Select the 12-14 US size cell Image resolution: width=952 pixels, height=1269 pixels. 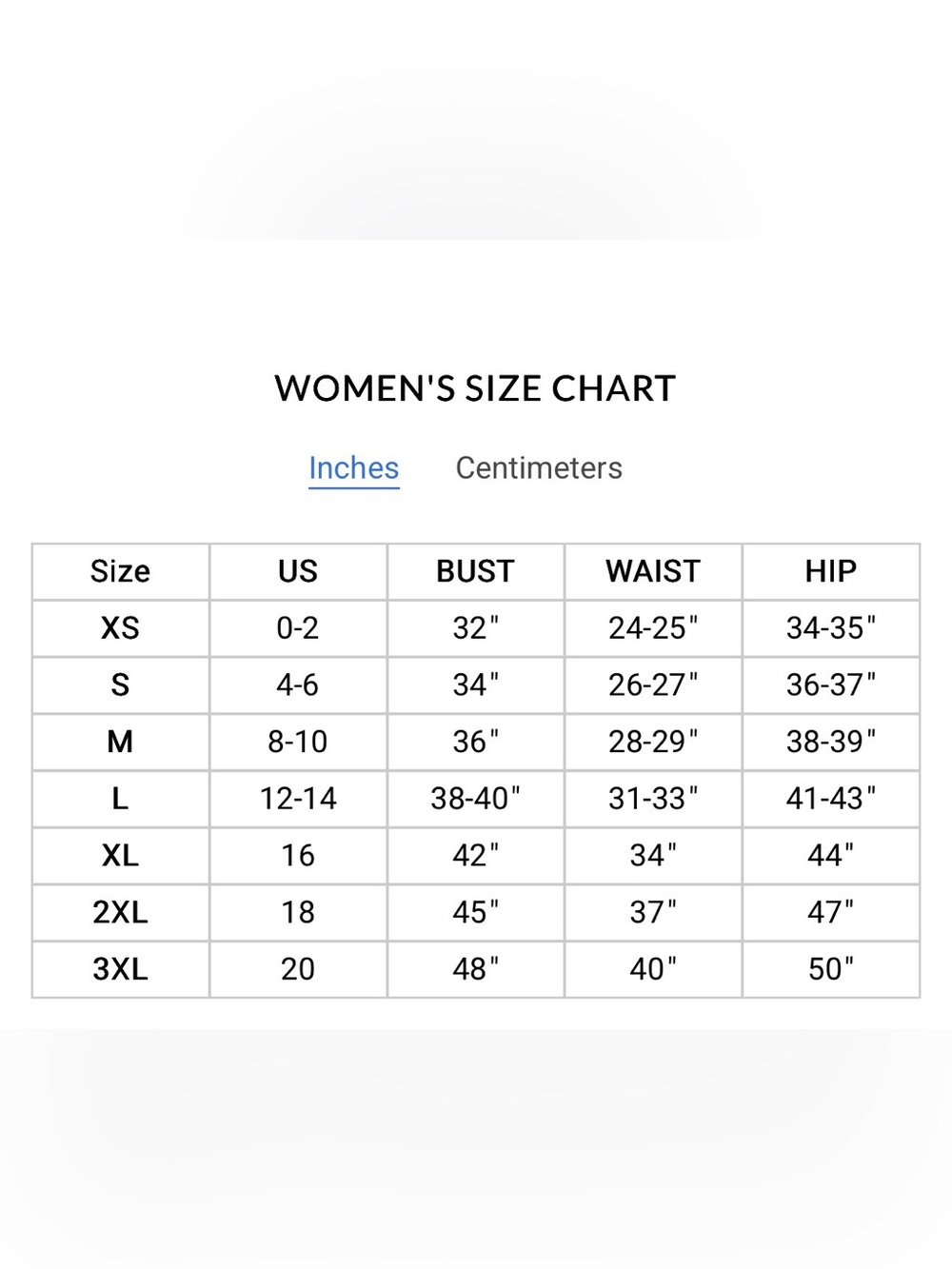coord(298,799)
